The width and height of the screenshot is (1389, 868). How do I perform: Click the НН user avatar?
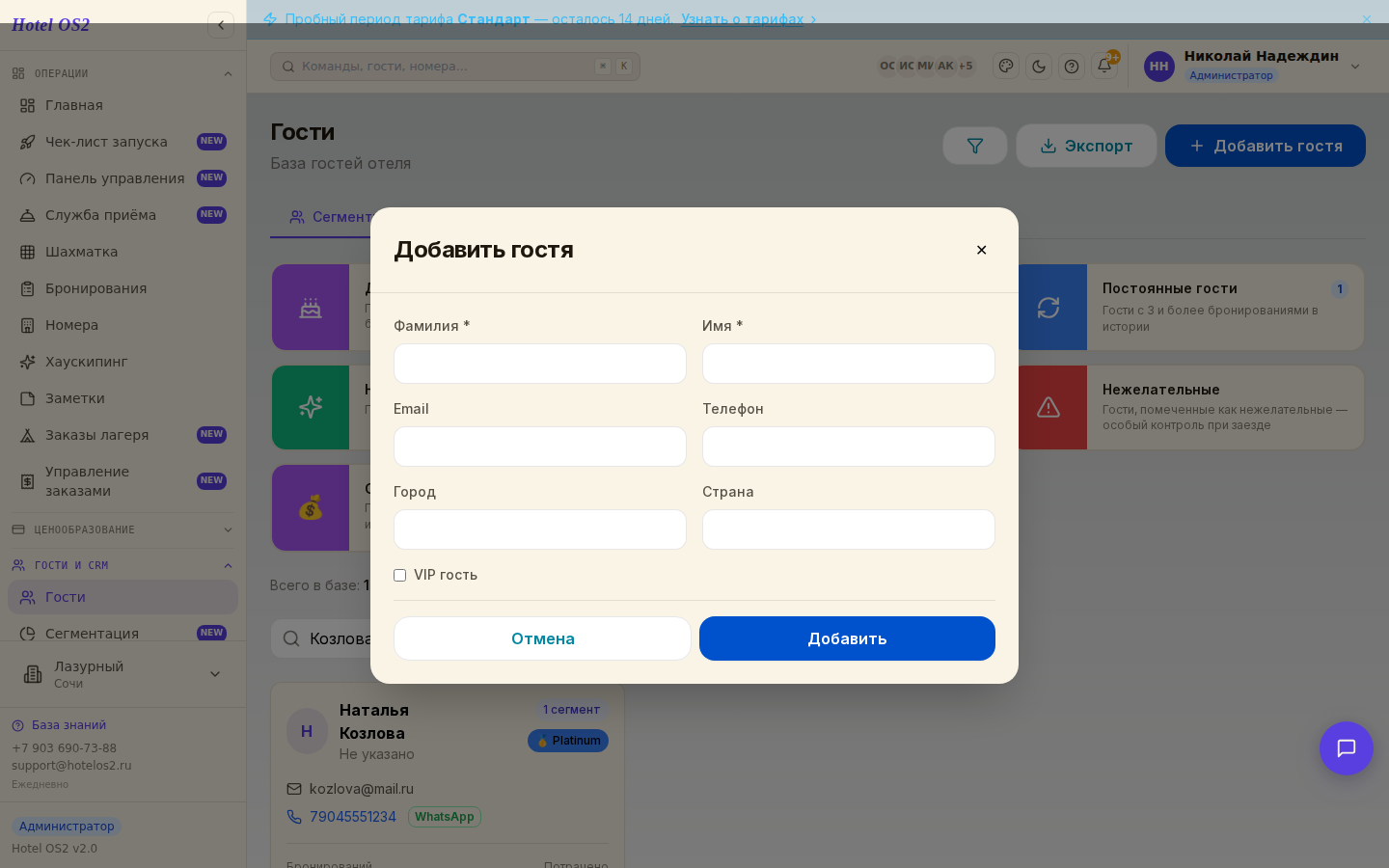pos(1159,67)
